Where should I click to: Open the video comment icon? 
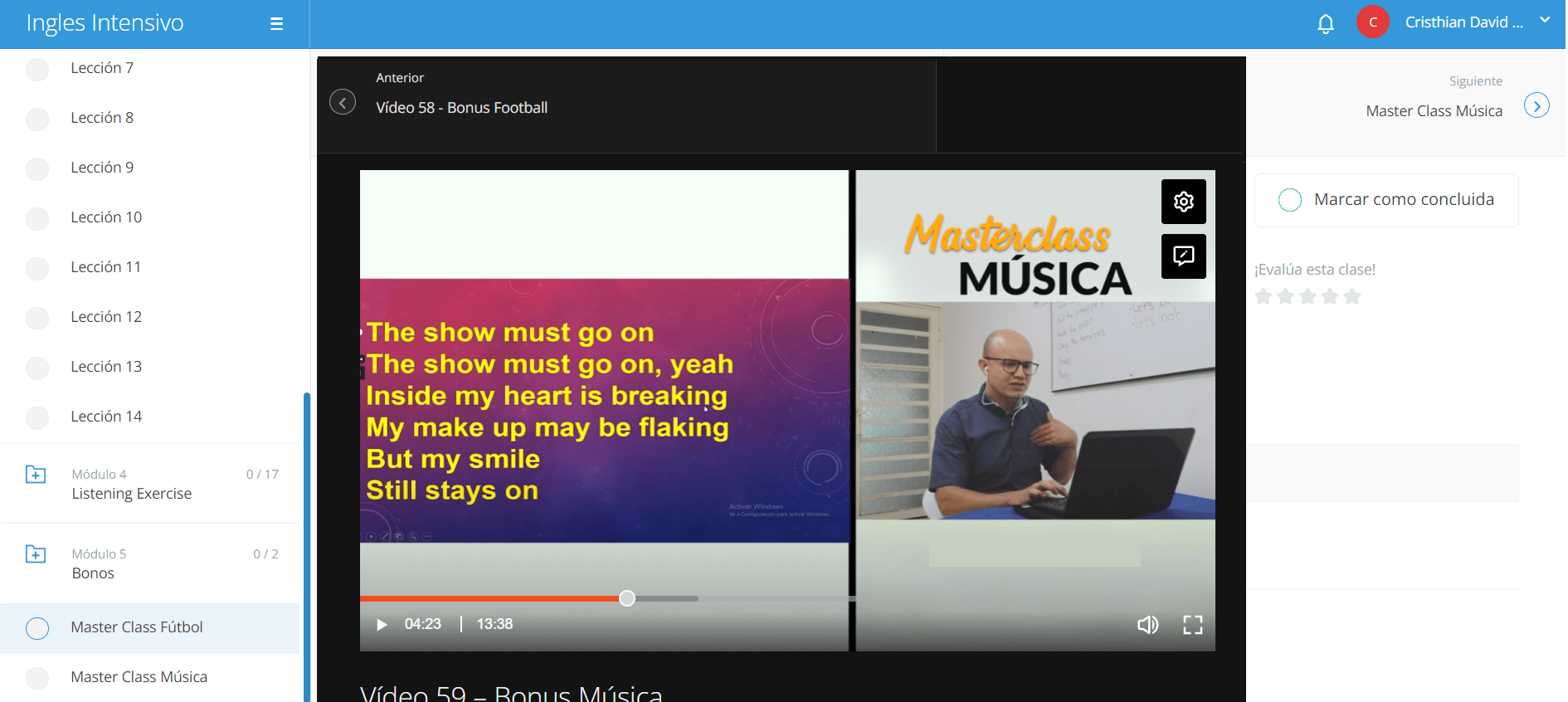[x=1184, y=256]
